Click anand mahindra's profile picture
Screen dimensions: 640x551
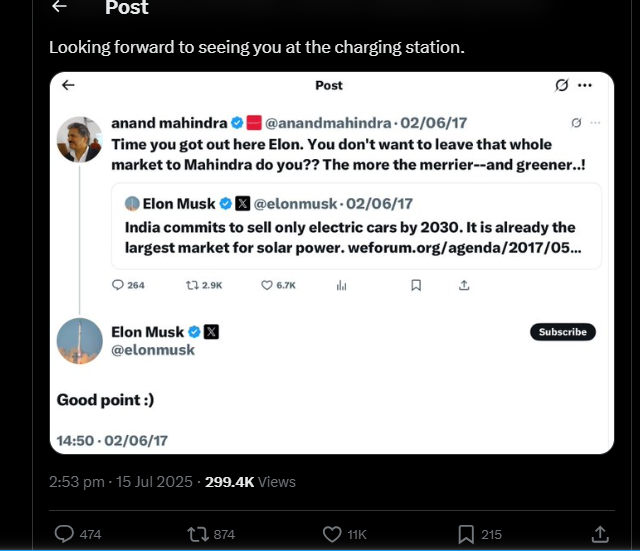tap(79, 139)
